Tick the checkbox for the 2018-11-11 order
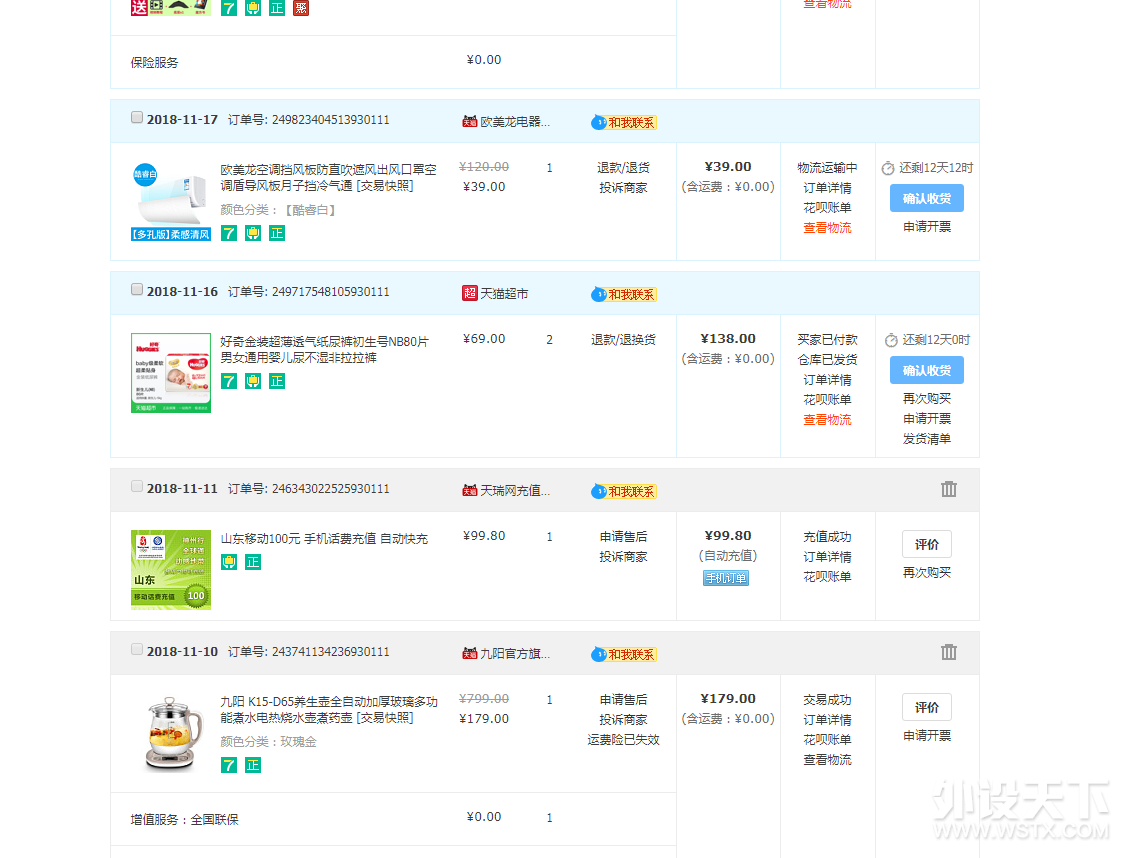Viewport: 1128px width, 858px height. pyautogui.click(x=137, y=486)
